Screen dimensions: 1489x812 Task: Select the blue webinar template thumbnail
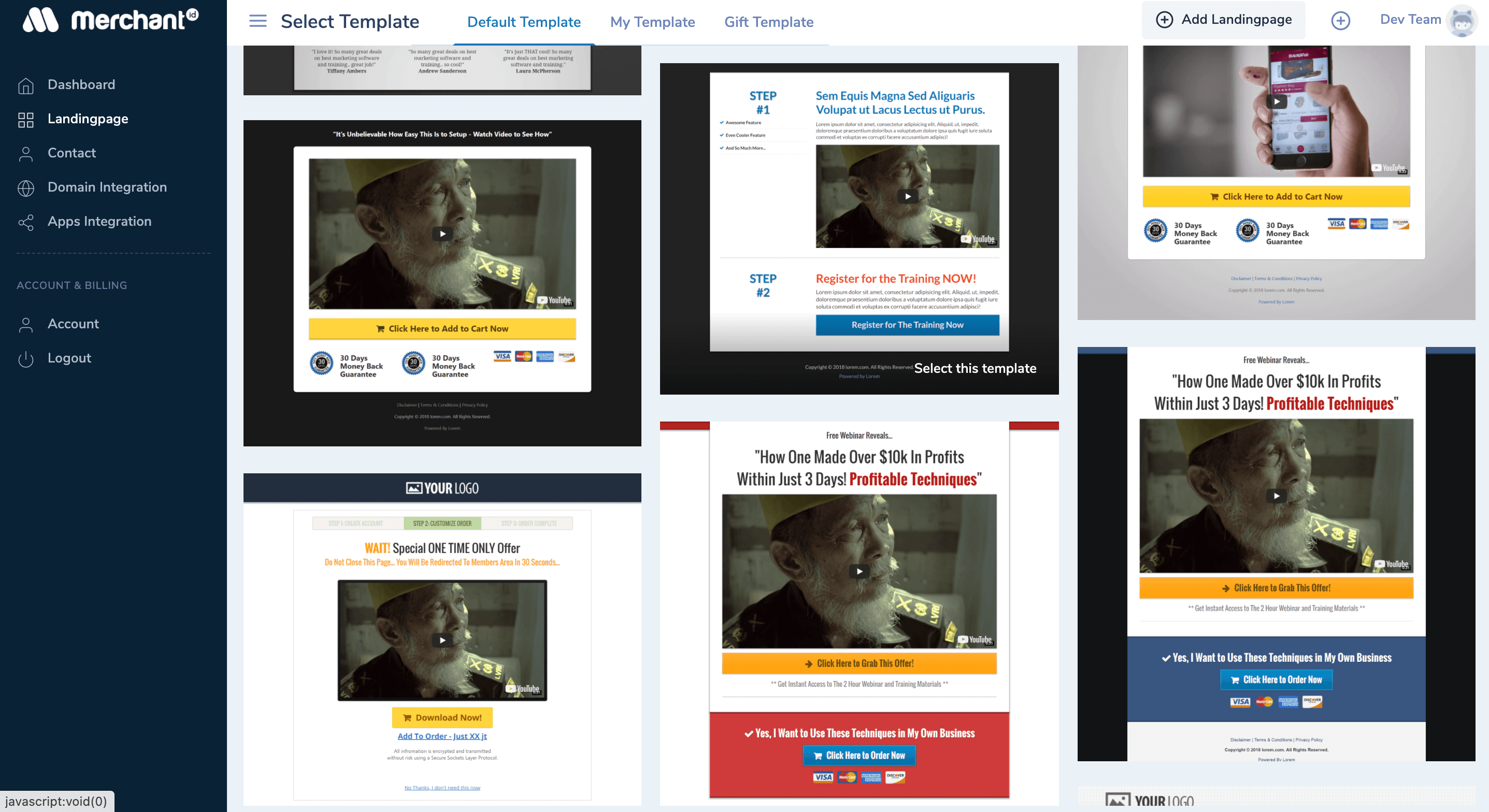[1276, 554]
